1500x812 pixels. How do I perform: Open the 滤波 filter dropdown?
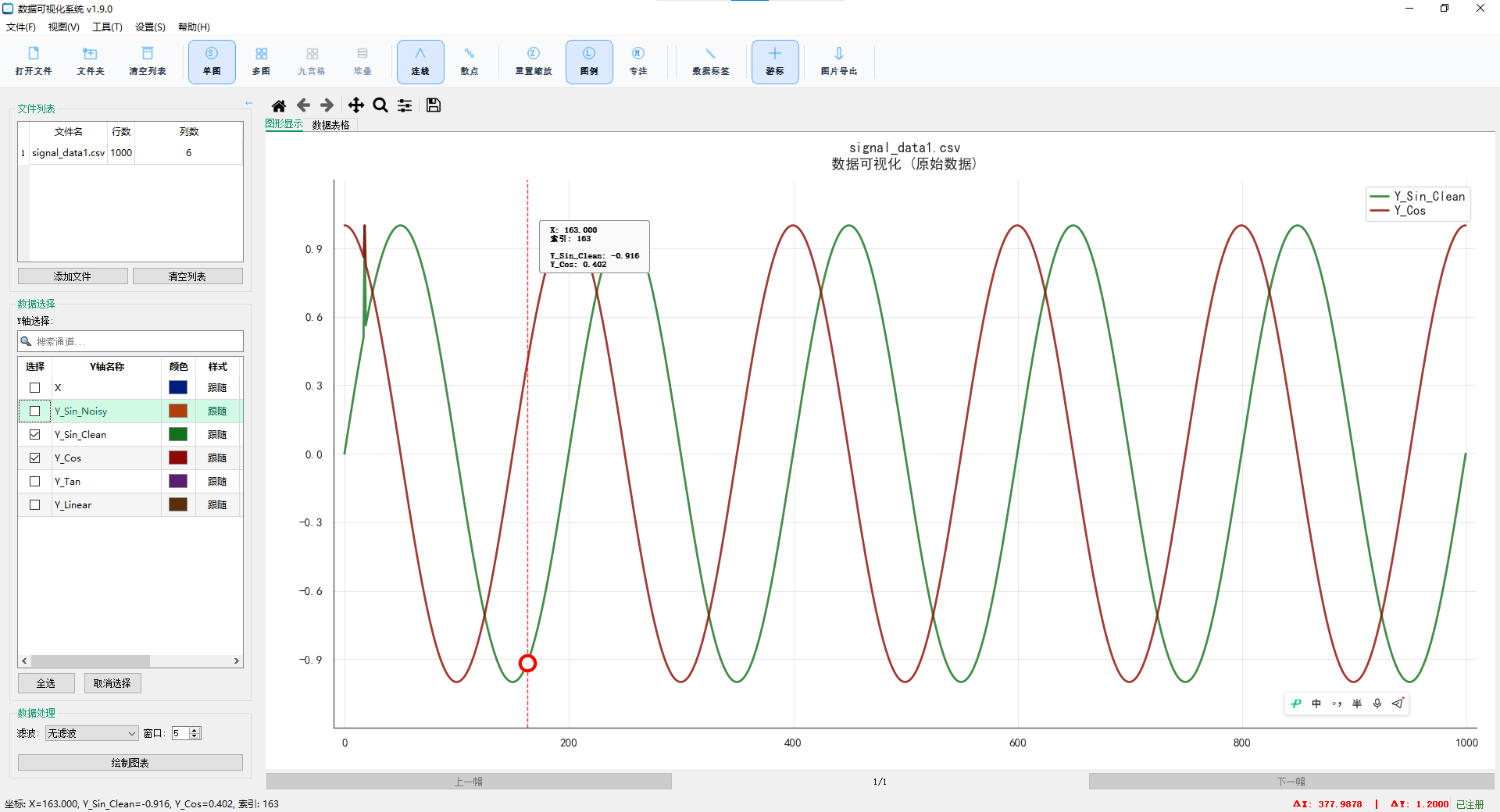(x=91, y=733)
